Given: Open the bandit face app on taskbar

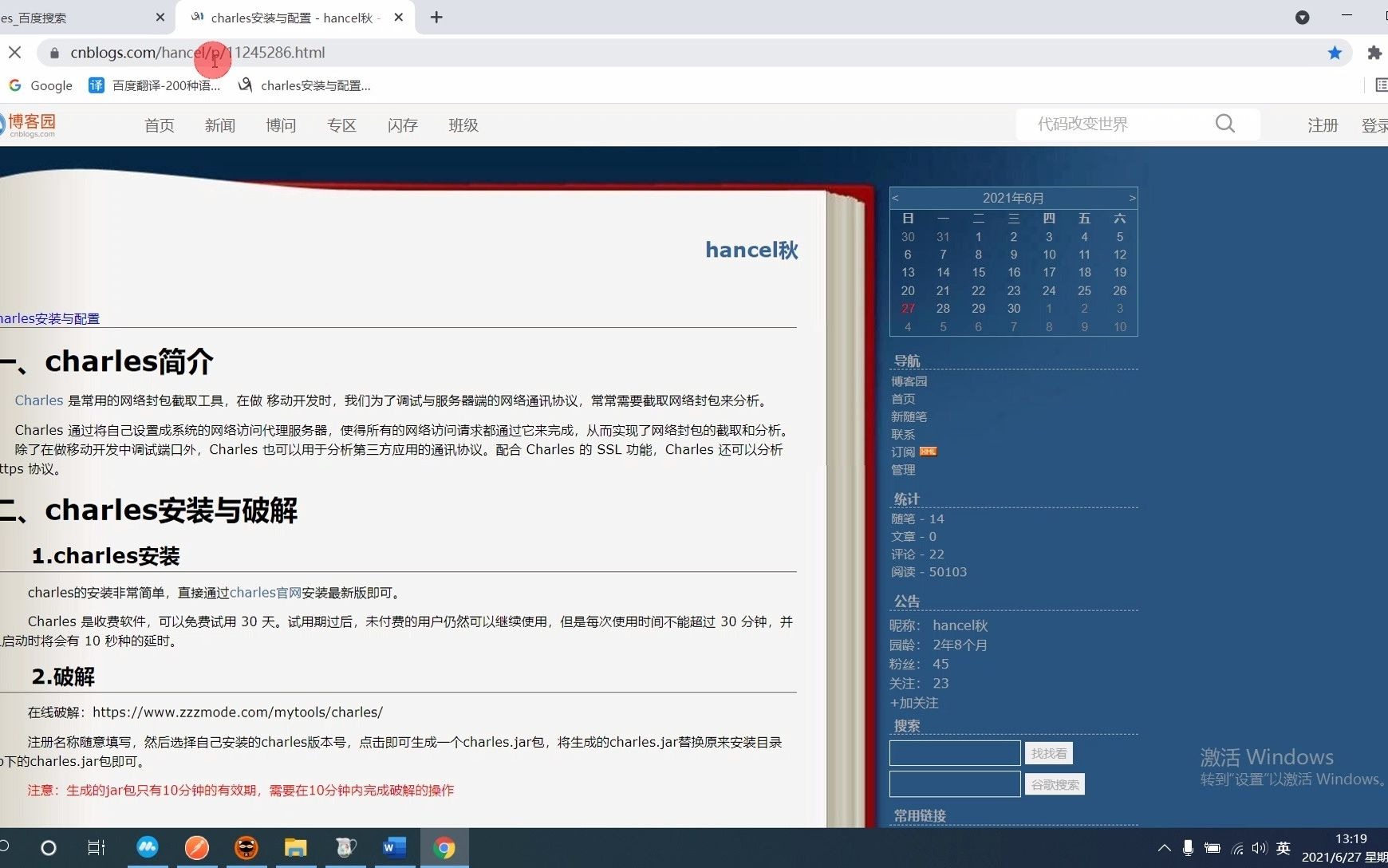Looking at the screenshot, I should point(246,847).
